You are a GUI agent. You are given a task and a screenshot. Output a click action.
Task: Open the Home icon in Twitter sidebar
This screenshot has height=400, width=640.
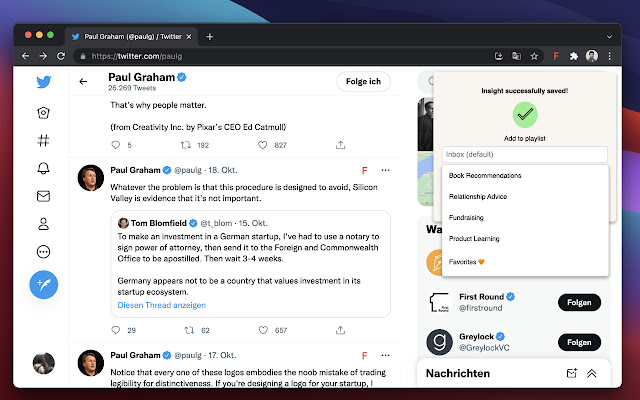click(x=43, y=113)
